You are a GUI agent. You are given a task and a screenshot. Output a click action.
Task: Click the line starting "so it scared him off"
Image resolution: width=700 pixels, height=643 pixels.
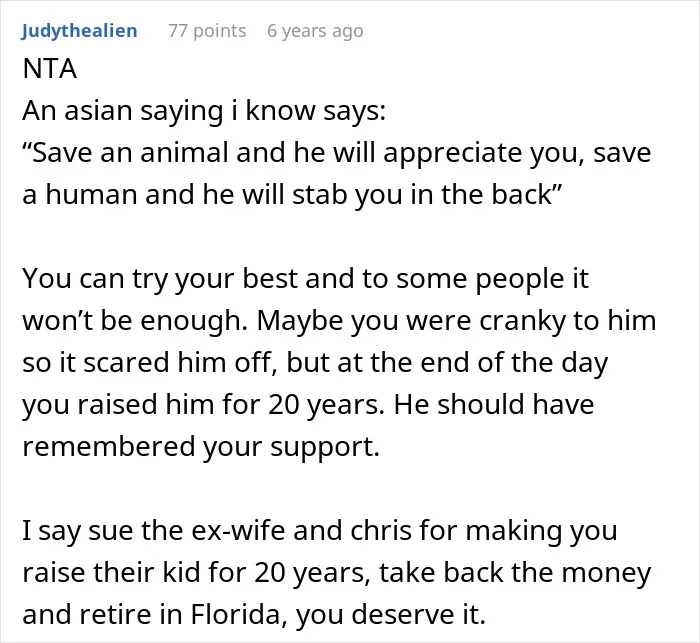315,362
